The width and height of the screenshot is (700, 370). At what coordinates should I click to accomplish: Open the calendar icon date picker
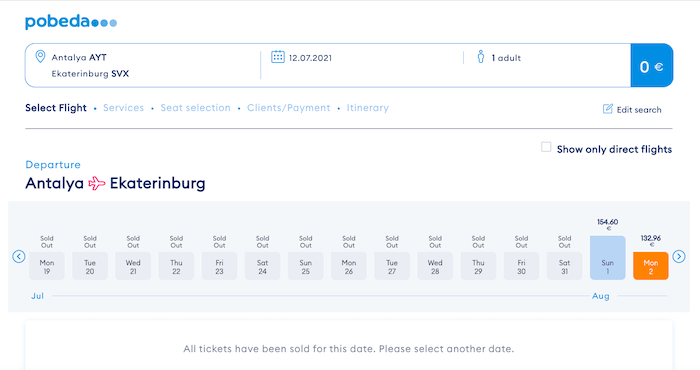(278, 57)
